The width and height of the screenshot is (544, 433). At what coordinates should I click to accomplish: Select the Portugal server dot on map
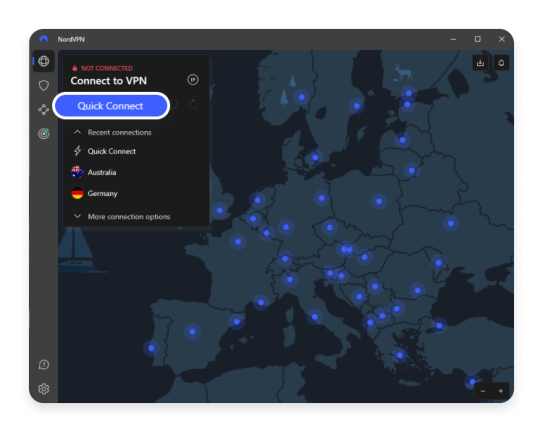point(151,348)
